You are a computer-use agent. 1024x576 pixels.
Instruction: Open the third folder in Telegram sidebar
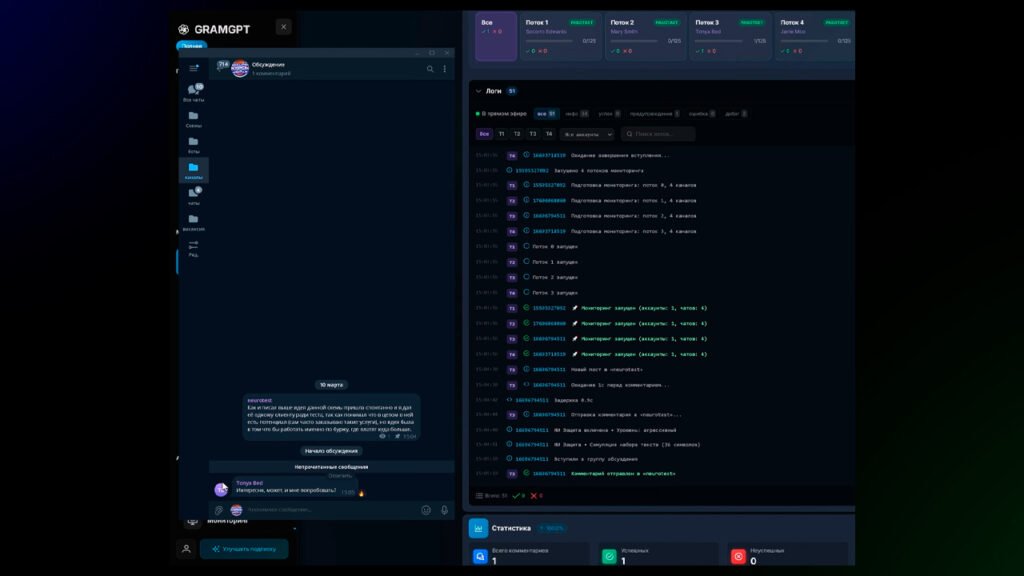tap(193, 145)
